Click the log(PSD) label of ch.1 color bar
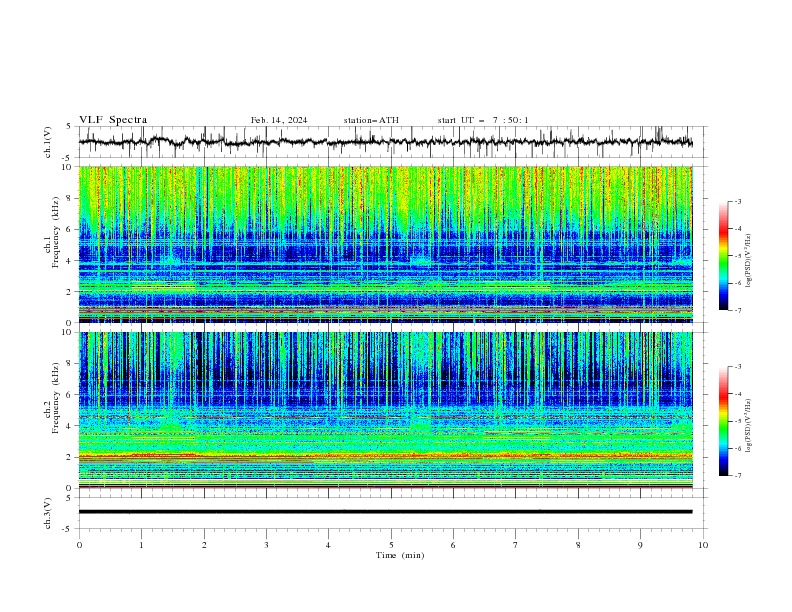 [749, 261]
